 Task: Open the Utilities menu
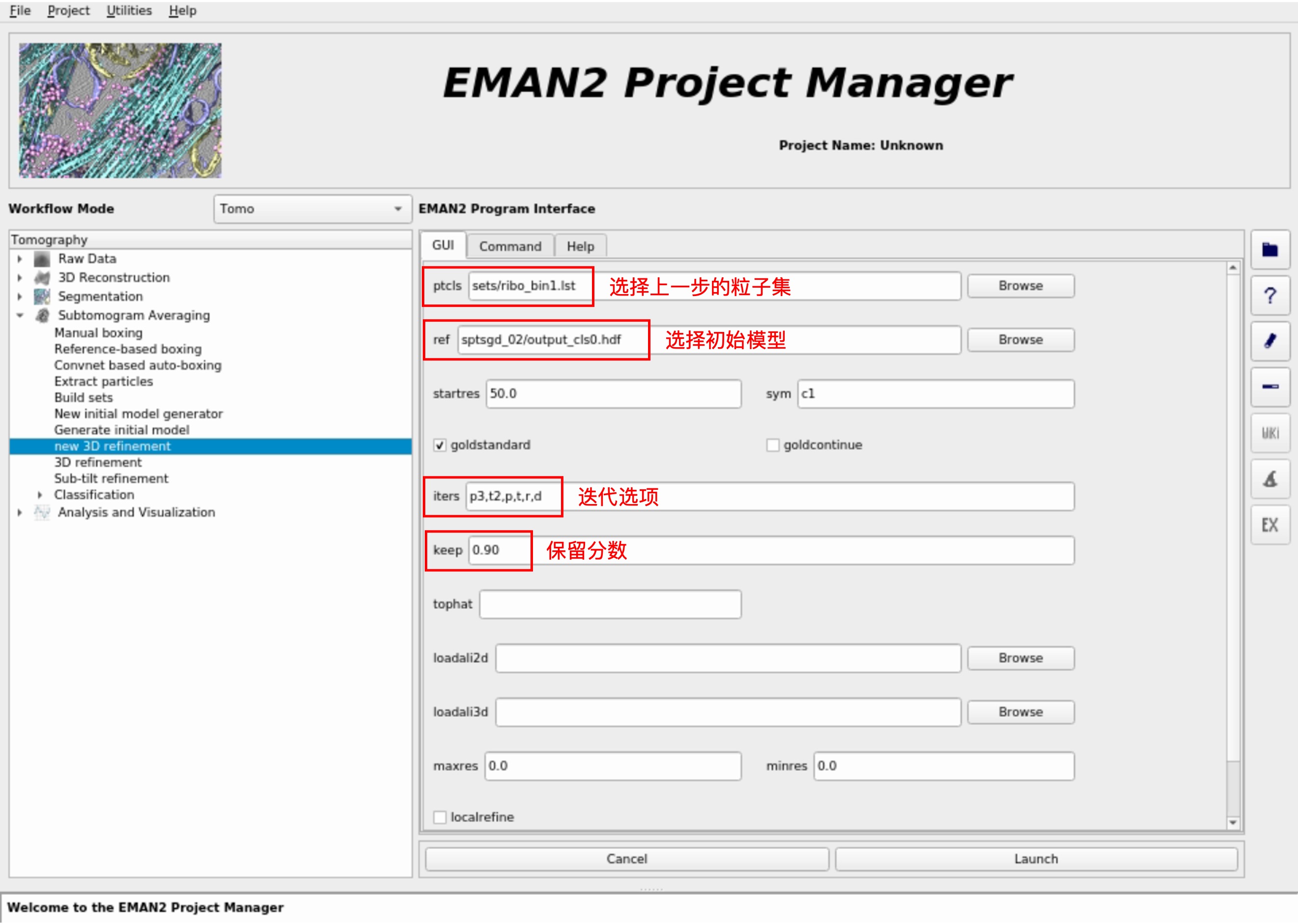click(129, 11)
